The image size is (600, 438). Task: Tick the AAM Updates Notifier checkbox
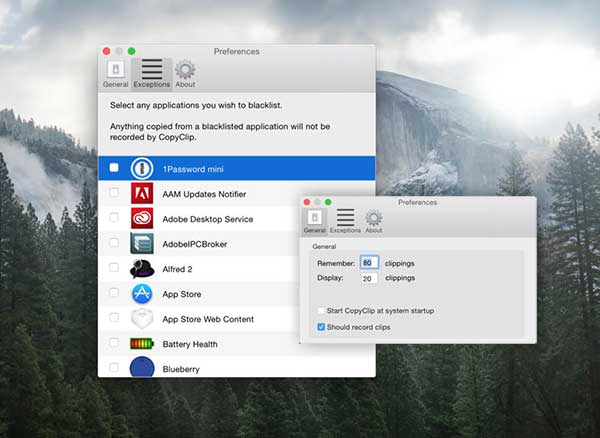click(x=114, y=192)
